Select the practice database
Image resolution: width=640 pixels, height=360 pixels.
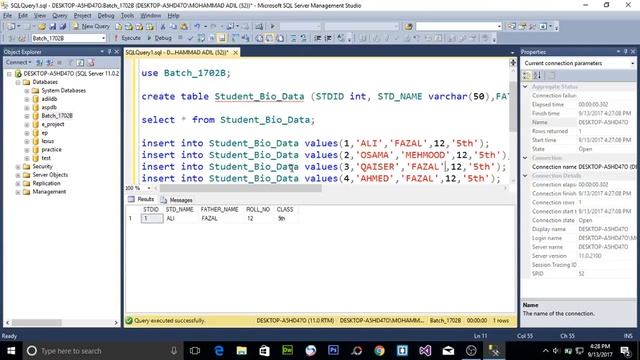click(x=51, y=149)
